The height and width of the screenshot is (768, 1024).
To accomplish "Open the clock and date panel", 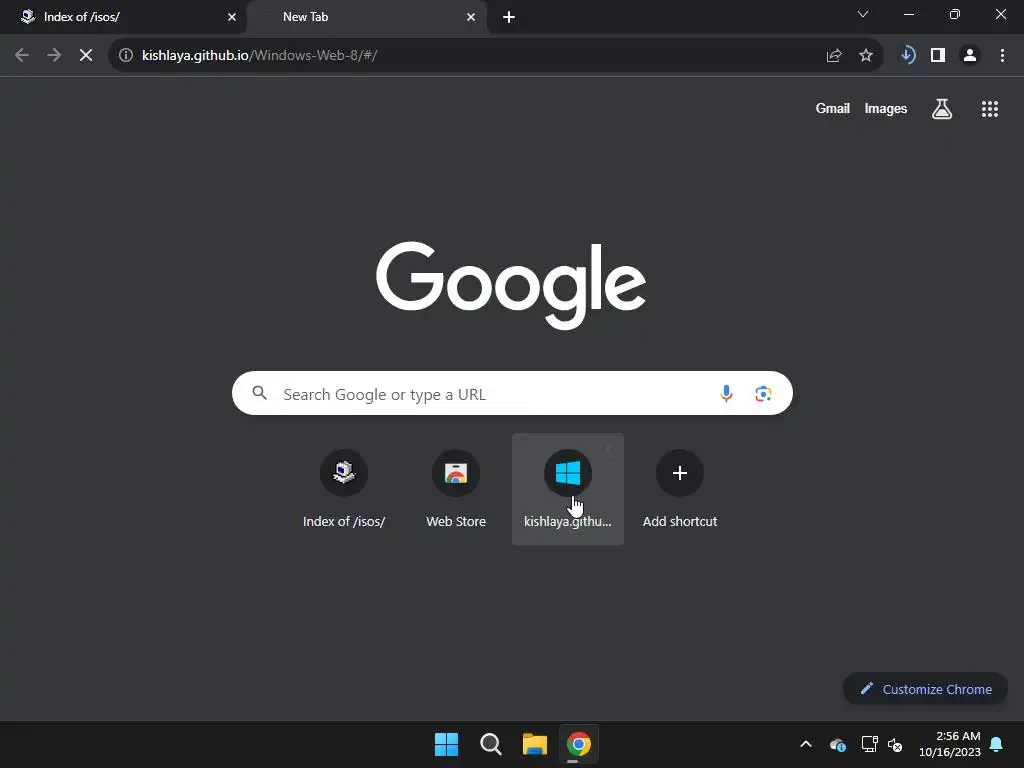I will point(950,744).
